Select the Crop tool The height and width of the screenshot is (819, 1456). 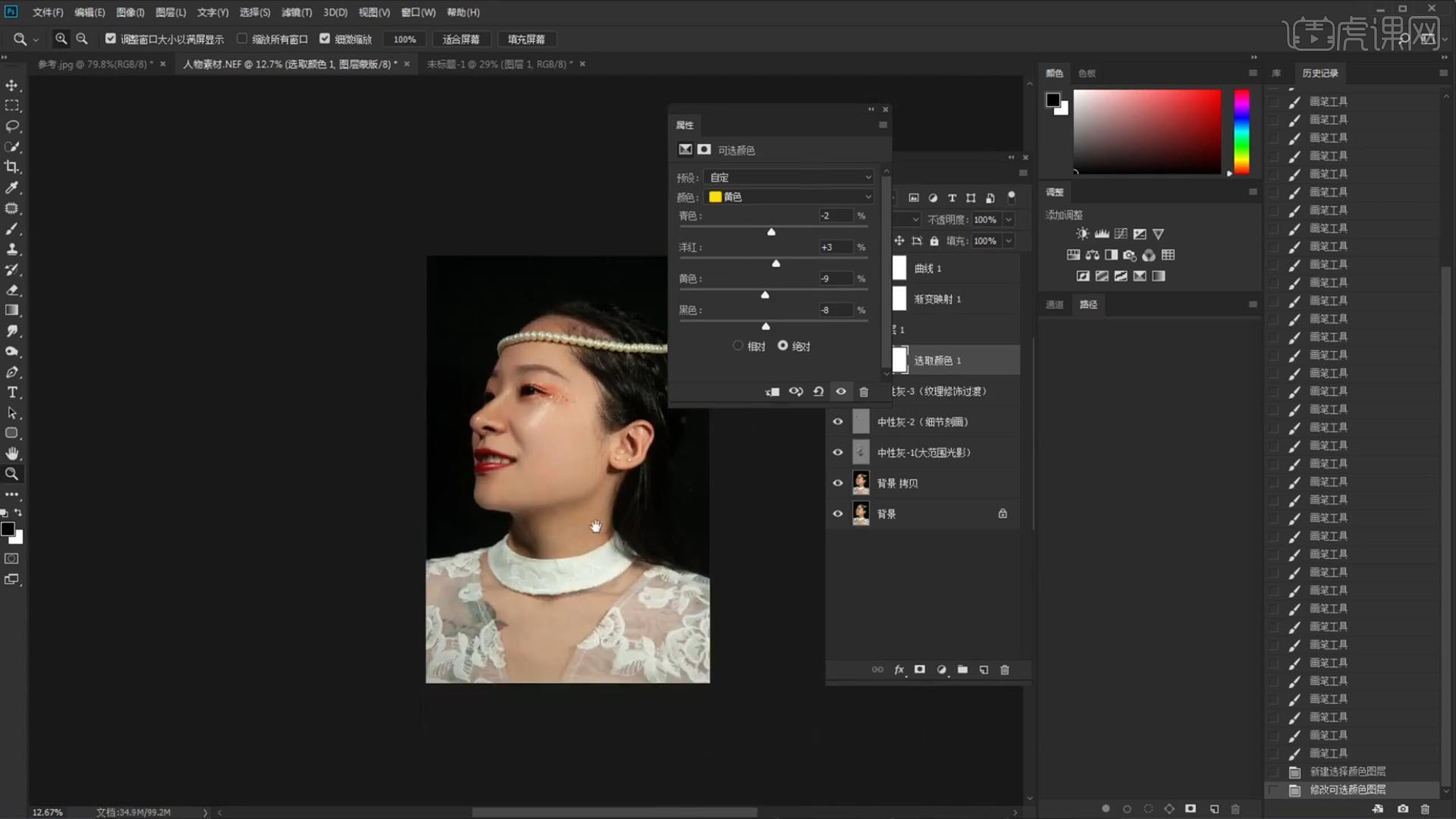(x=12, y=167)
